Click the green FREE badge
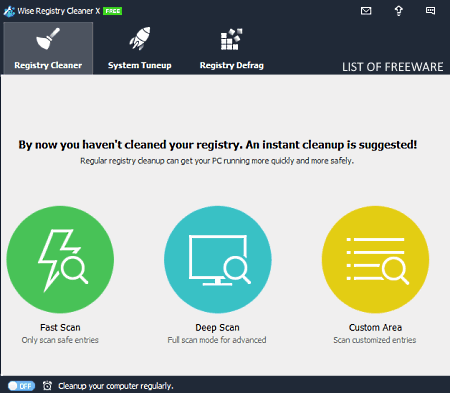The height and width of the screenshot is (393, 450). click(113, 11)
